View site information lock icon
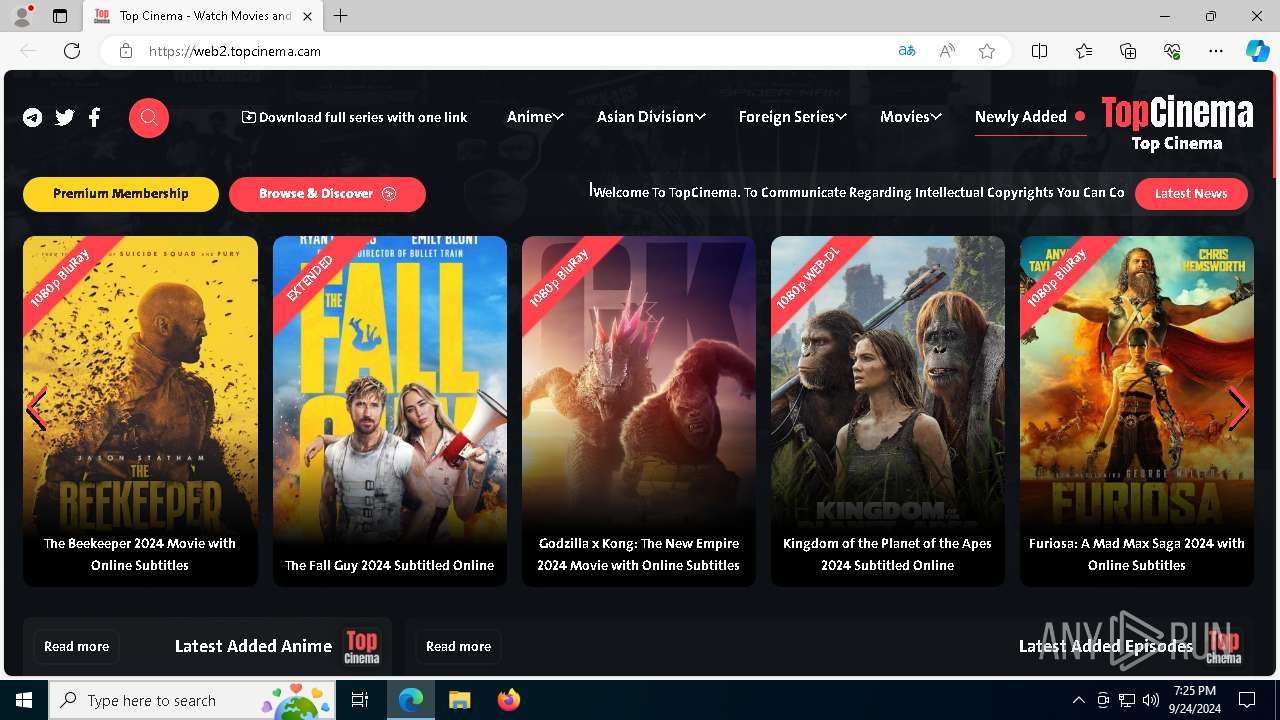 126,51
